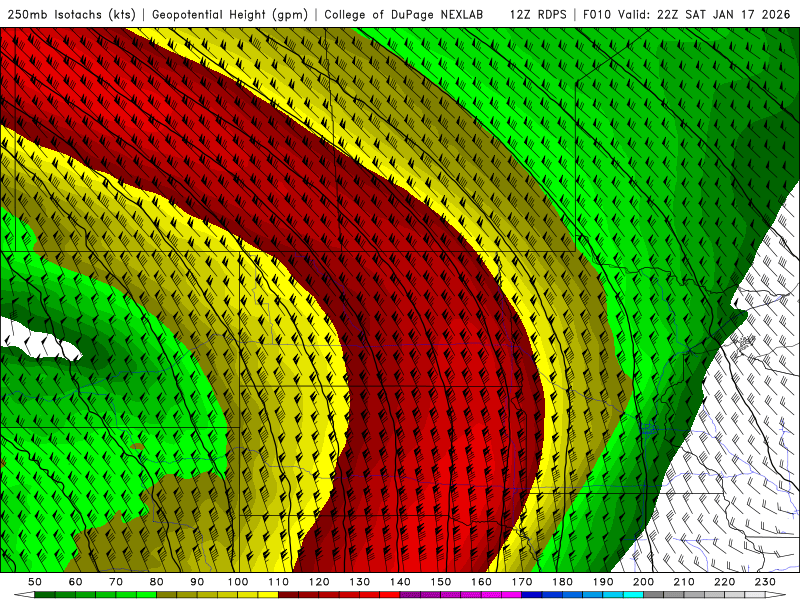Click the 'Valid: 22Z SAT JAN 17 2026' time text
Image resolution: width=800 pixels, height=600 pixels.
pyautogui.click(x=704, y=14)
